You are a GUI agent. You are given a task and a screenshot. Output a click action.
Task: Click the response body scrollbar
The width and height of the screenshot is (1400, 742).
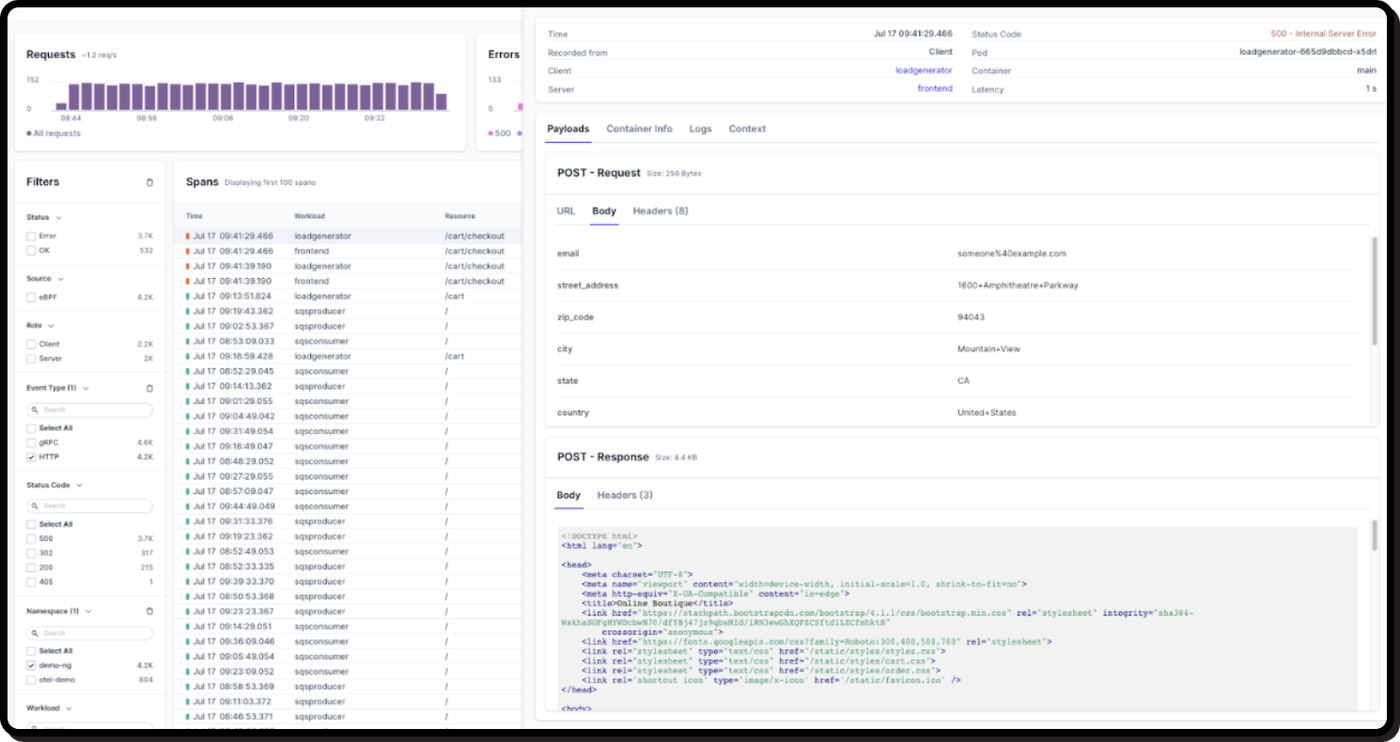coord(1374,536)
